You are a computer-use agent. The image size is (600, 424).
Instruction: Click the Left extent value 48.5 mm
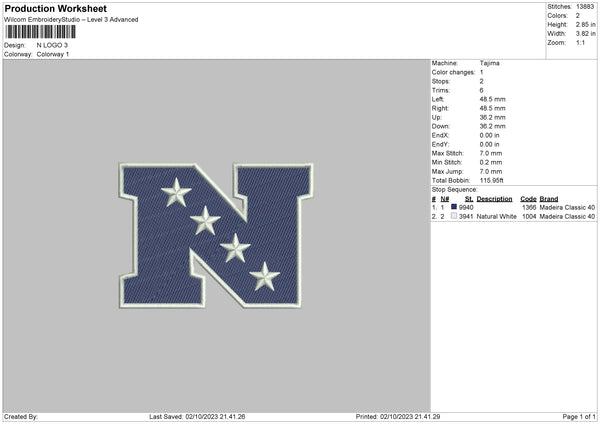492,99
